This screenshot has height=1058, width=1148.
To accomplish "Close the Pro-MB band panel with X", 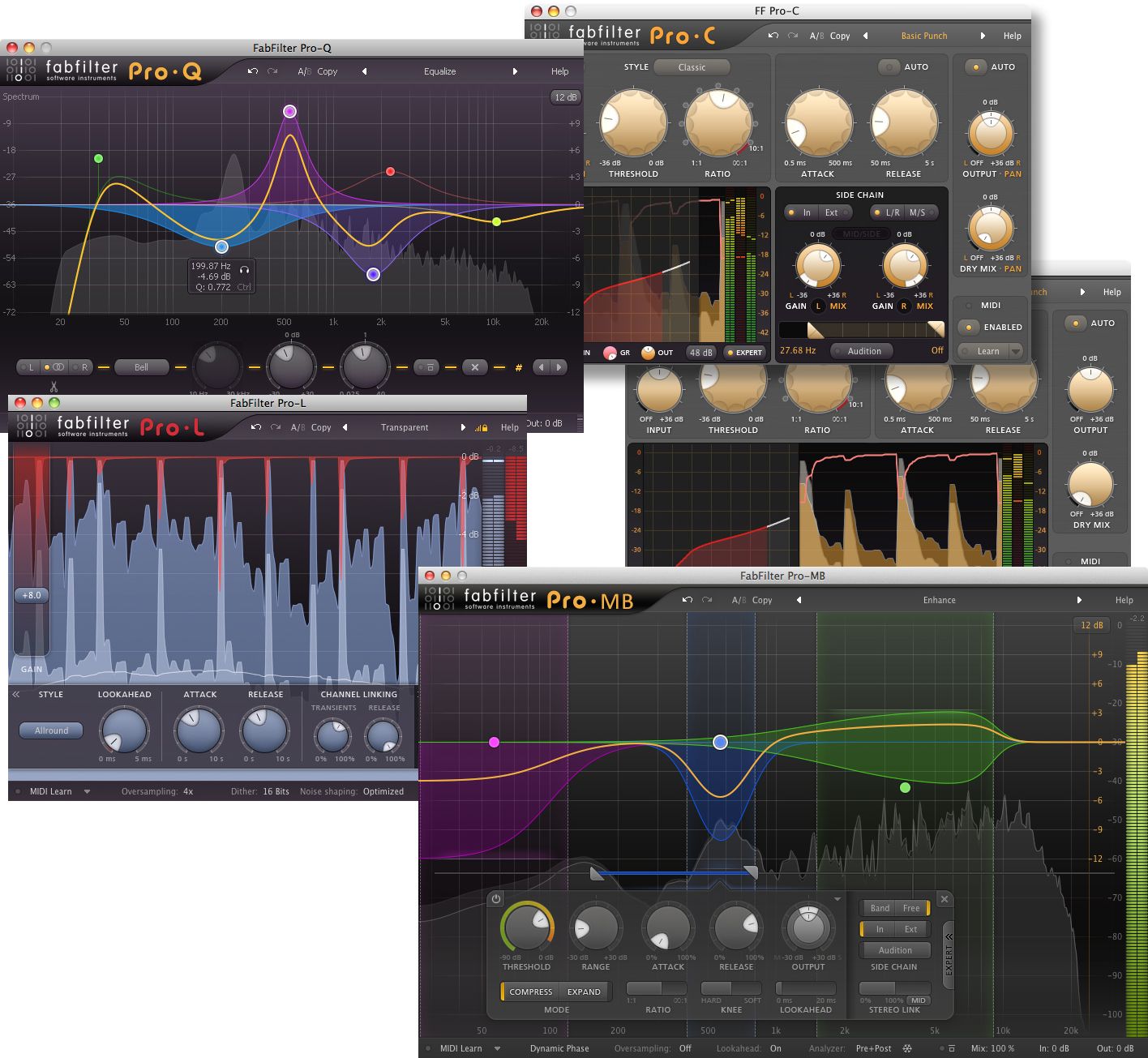I will pos(944,899).
